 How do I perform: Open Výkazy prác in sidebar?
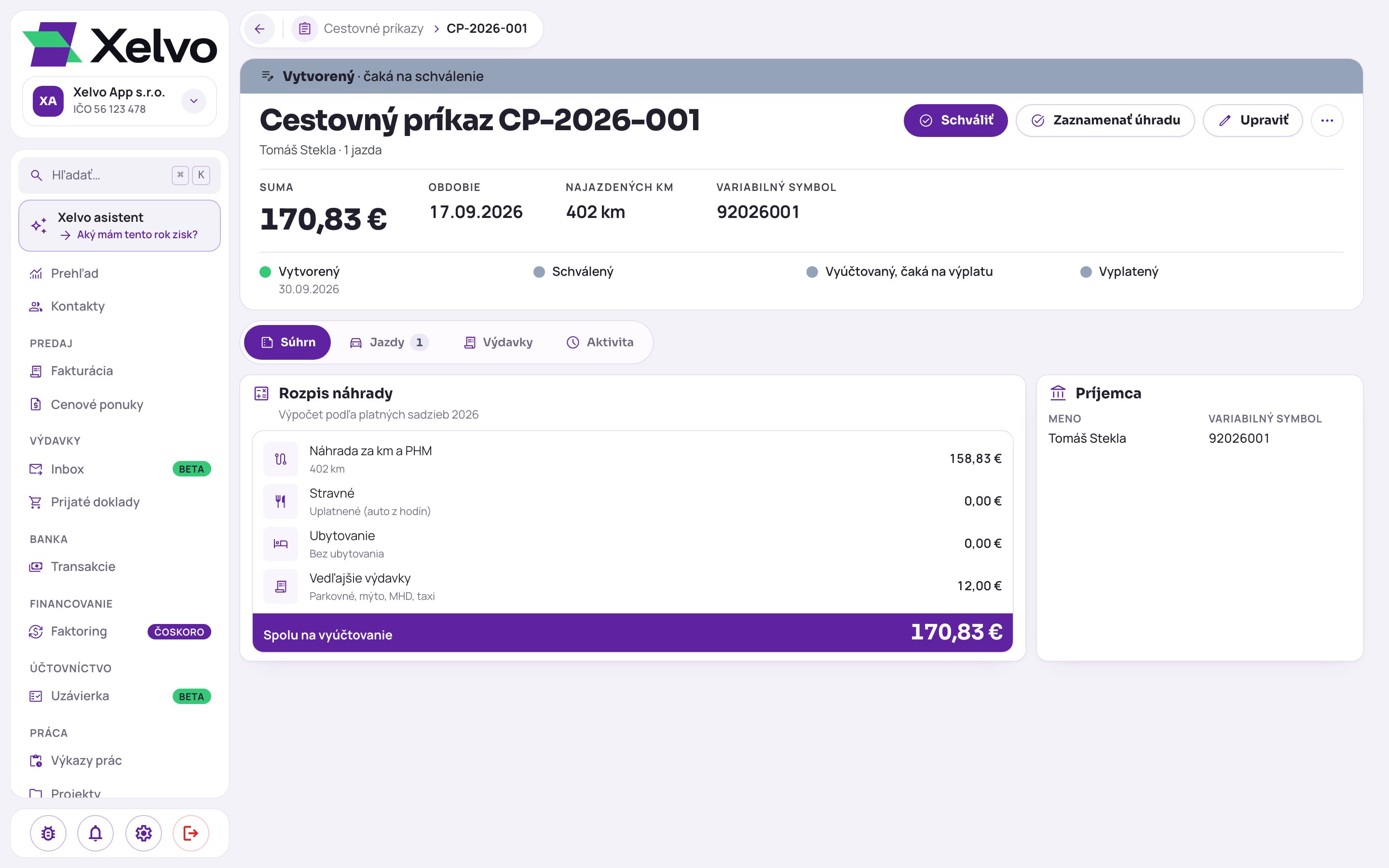pyautogui.click(x=120, y=760)
